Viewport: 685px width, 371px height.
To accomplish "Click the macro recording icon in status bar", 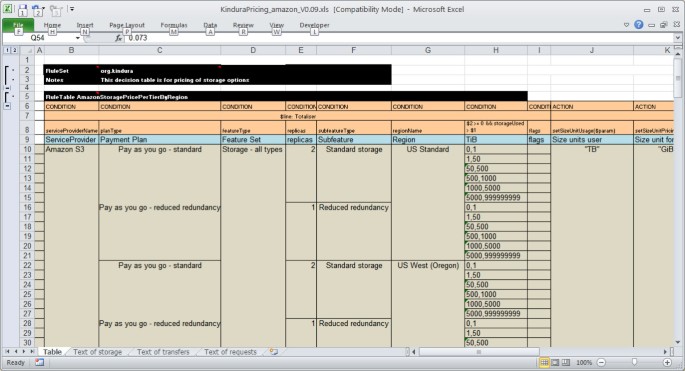I will click(x=39, y=362).
